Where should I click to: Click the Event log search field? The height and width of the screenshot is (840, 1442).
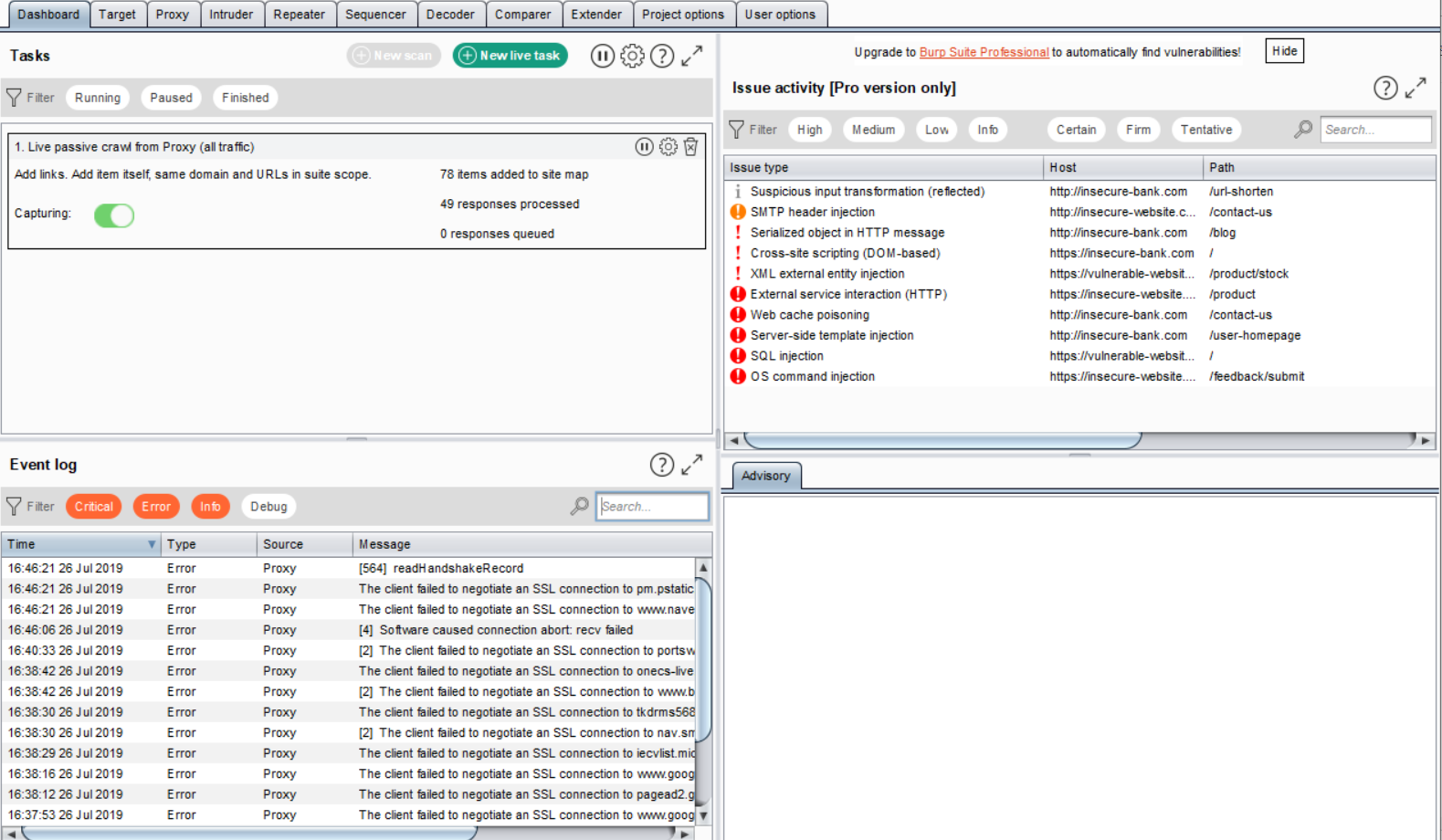pos(653,507)
